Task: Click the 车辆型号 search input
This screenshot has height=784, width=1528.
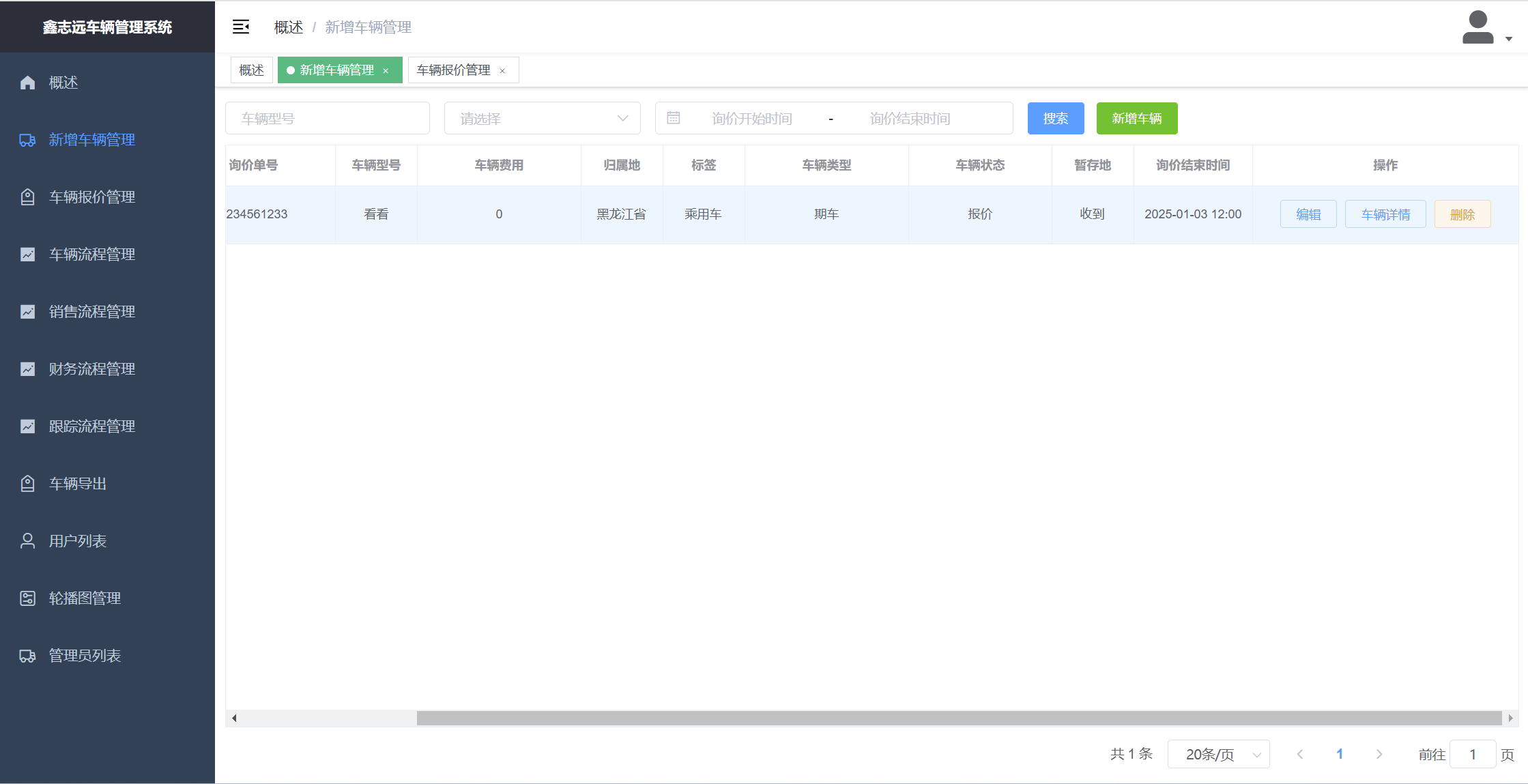Action: coord(328,118)
